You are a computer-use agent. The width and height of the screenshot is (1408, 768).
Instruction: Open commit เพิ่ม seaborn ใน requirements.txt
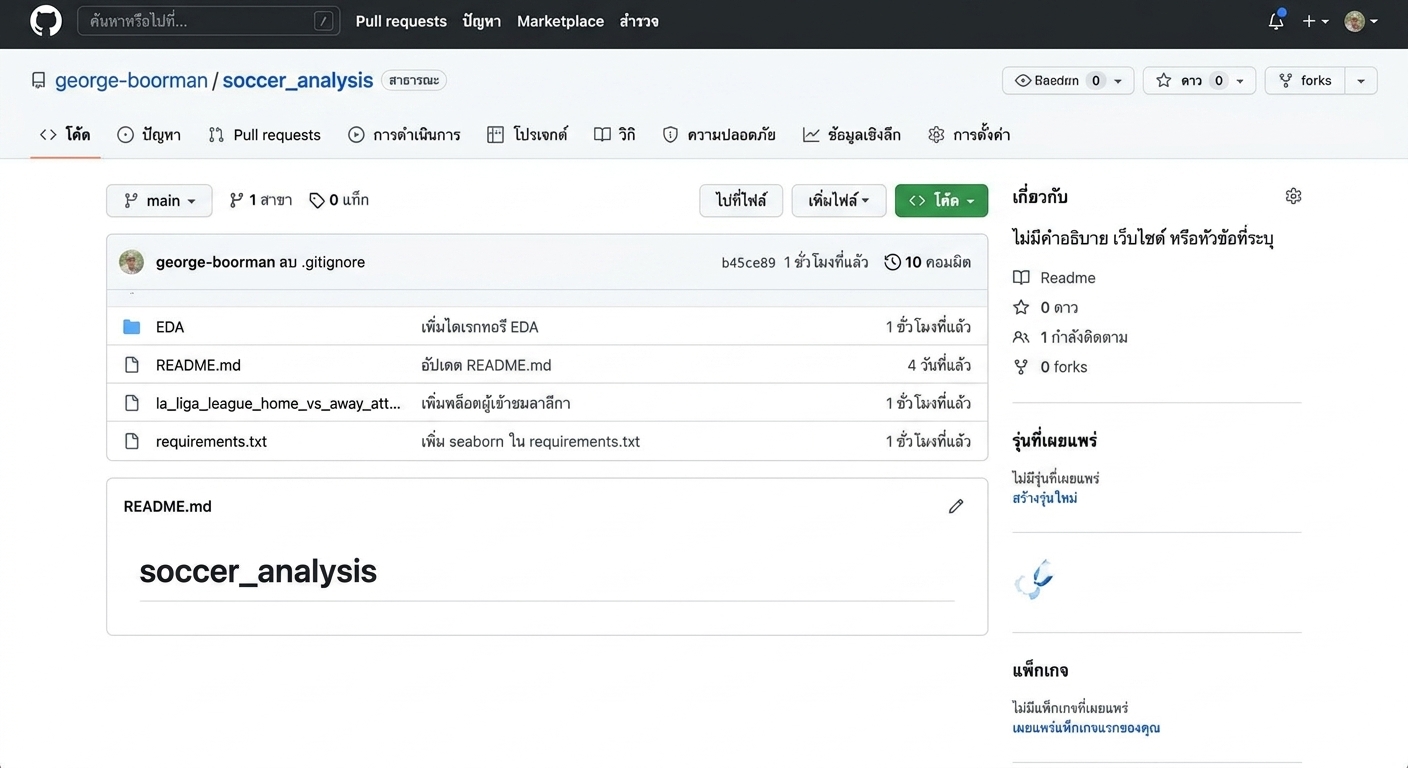(x=530, y=441)
